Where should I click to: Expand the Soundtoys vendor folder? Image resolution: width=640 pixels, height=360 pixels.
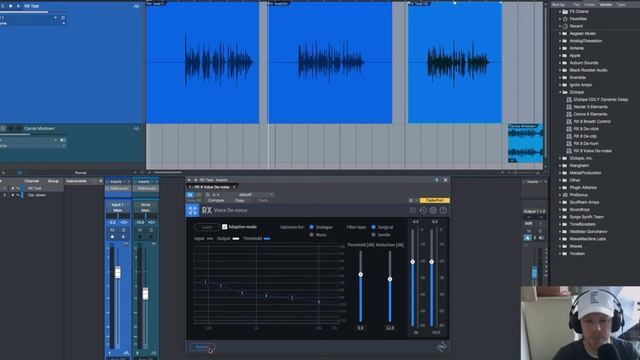click(560, 210)
